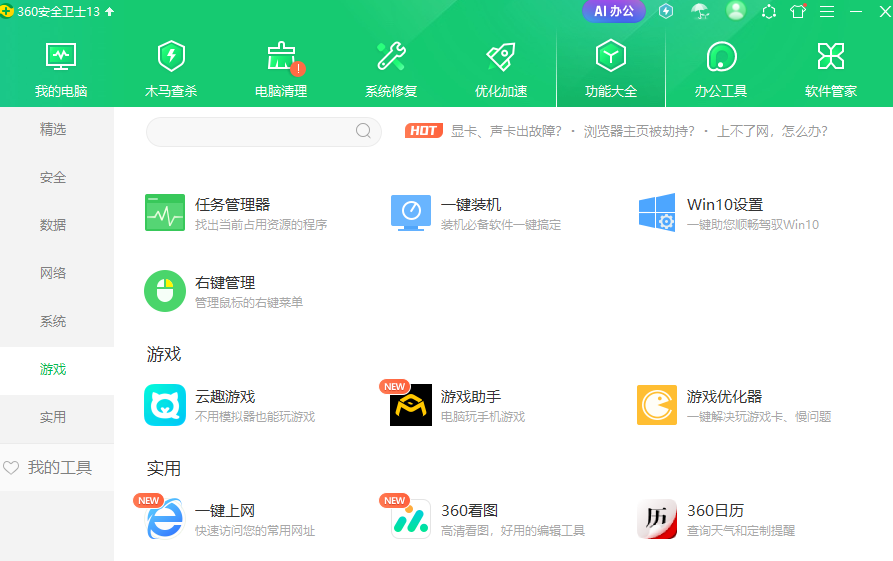Launch 360日历 calendar icon

657,519
